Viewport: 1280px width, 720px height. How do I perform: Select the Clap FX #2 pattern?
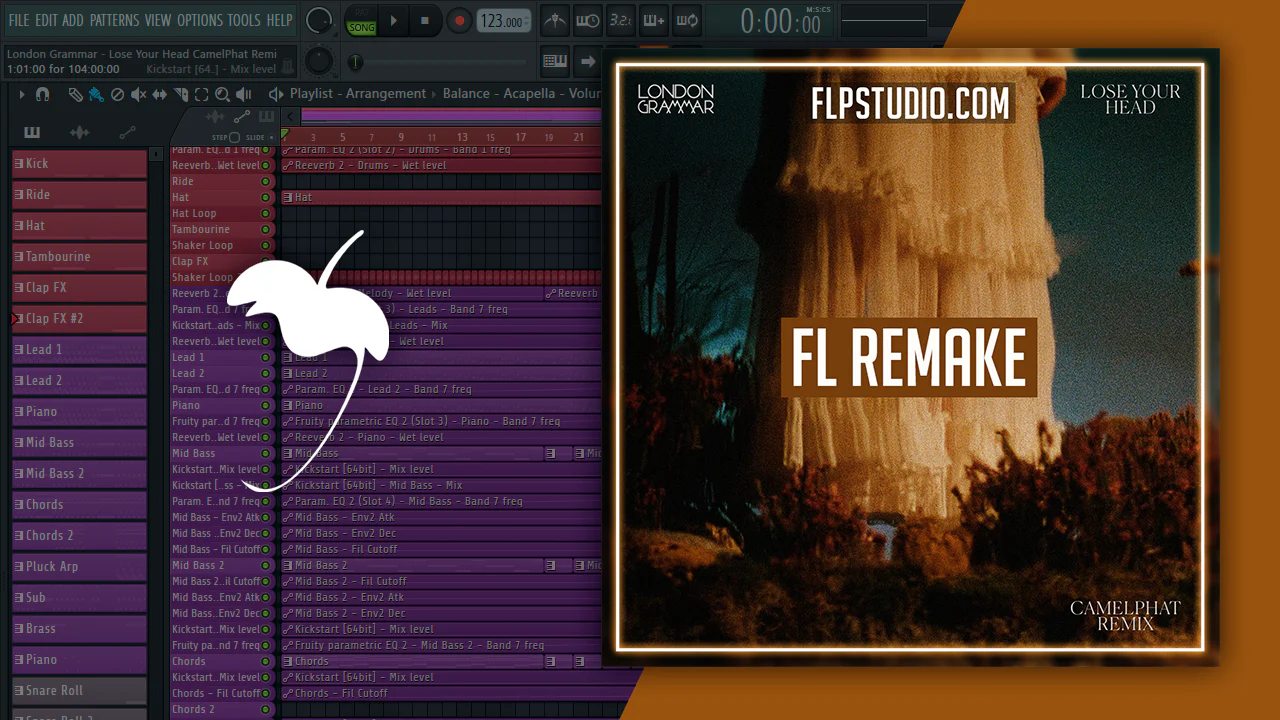[x=79, y=319]
